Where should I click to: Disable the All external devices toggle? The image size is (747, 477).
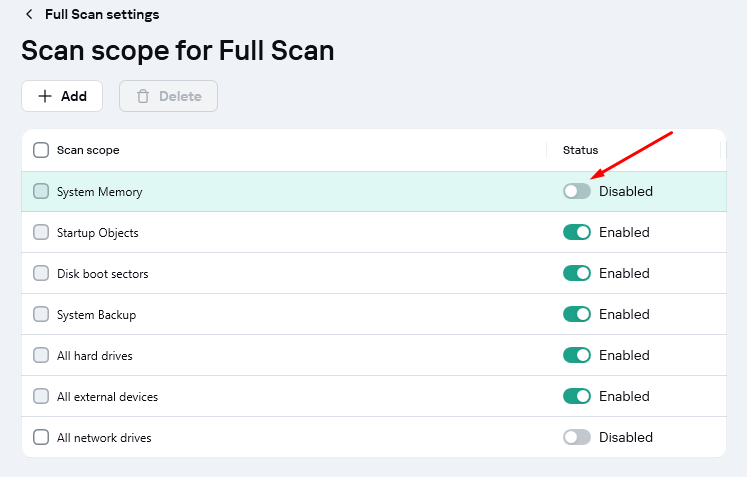coord(577,396)
